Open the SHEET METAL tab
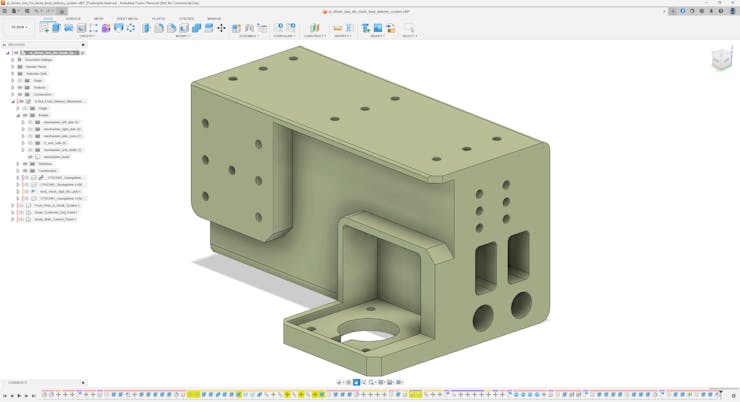This screenshot has height=402, width=740. click(x=127, y=18)
